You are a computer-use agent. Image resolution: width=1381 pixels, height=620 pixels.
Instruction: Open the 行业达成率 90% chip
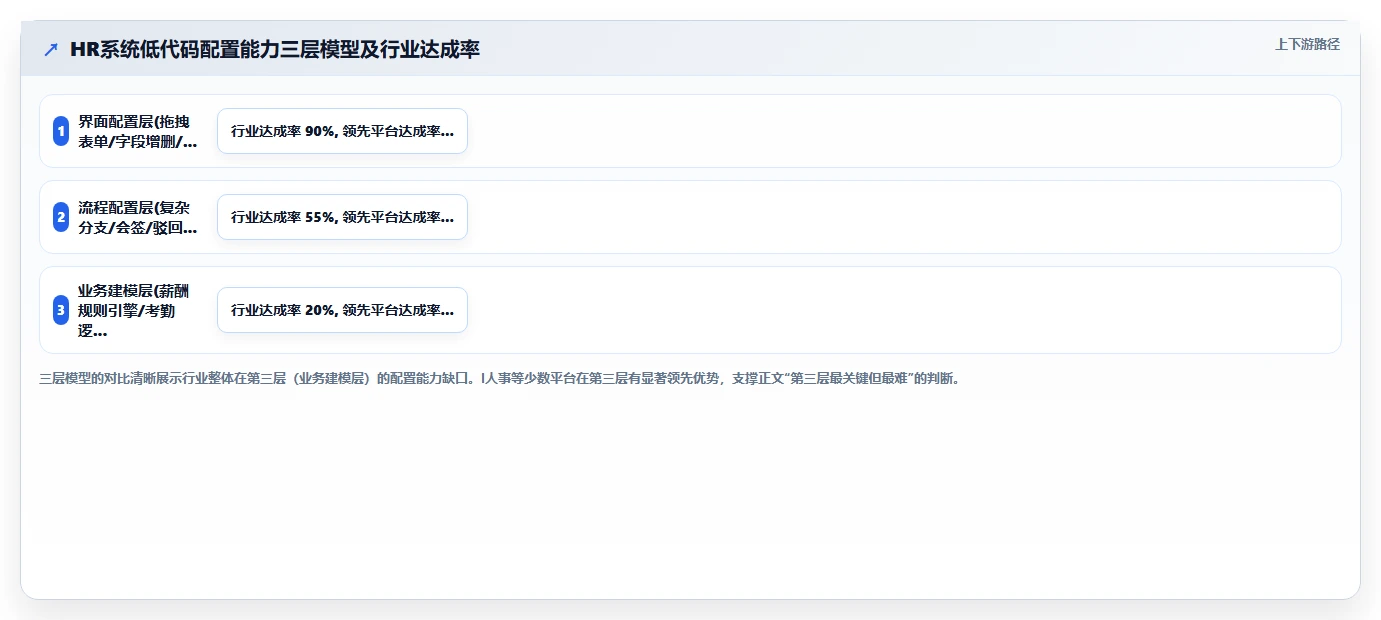[x=342, y=131]
